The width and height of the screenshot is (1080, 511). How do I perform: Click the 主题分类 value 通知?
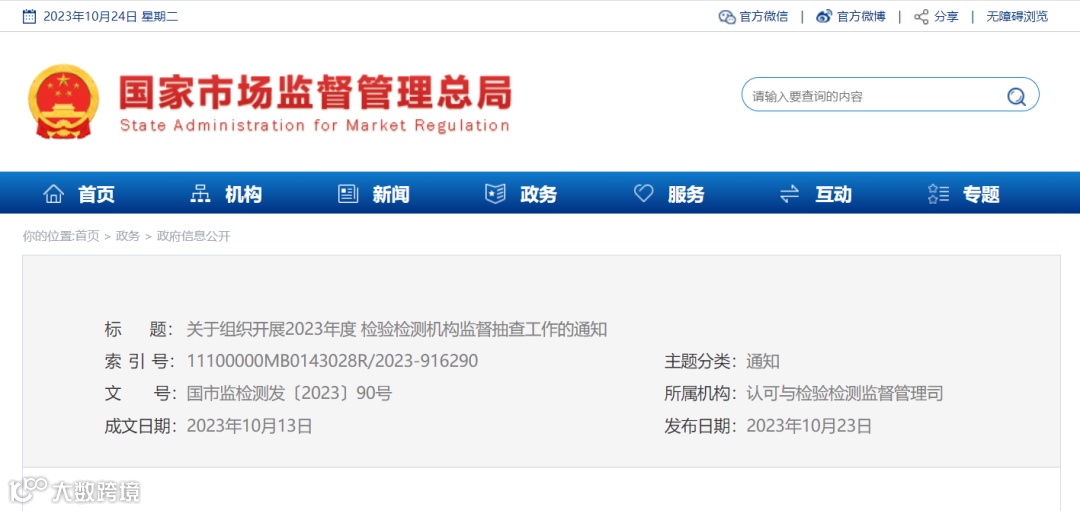763,361
